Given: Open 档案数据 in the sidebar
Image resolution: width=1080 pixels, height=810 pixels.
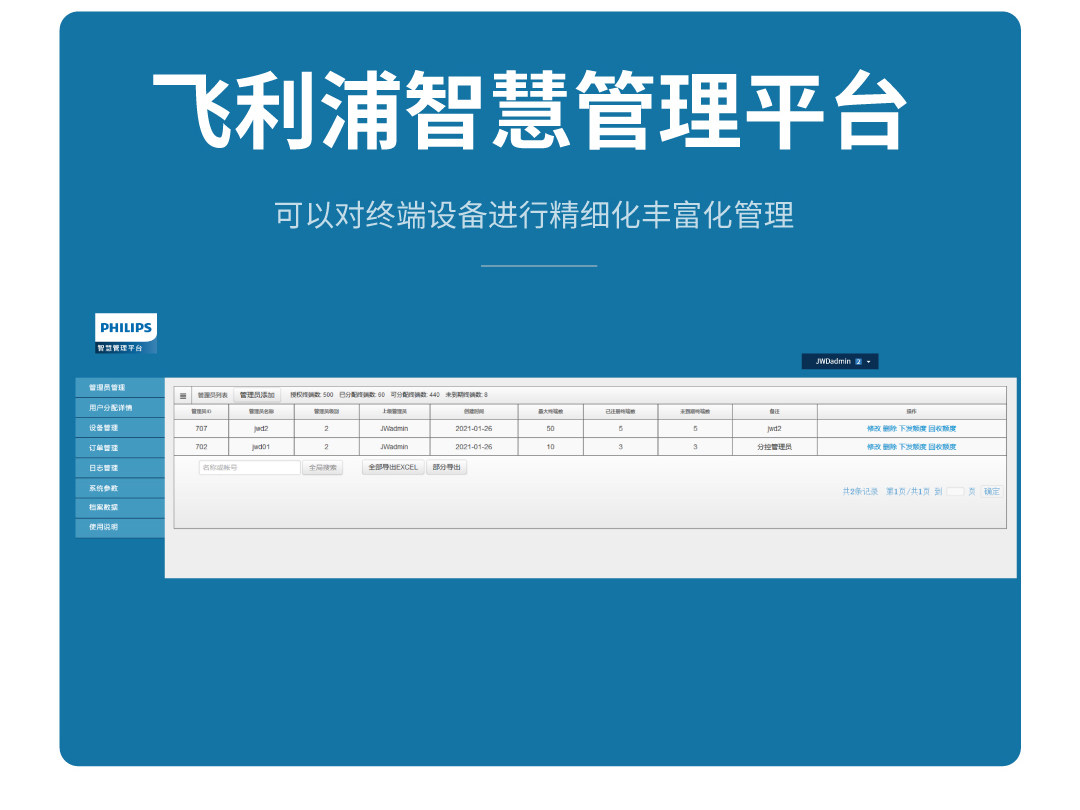Looking at the screenshot, I should click(x=120, y=507).
